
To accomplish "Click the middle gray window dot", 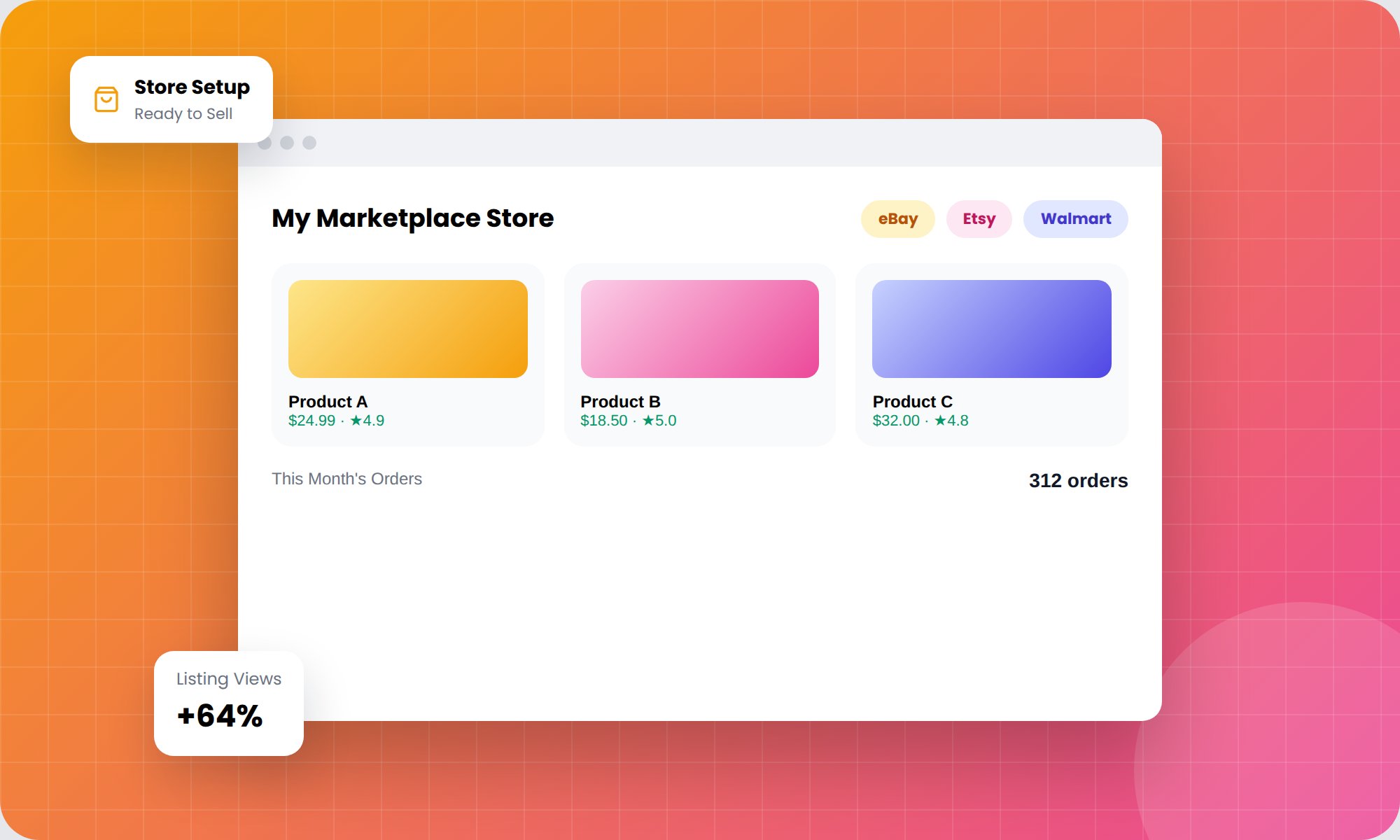I will pyautogui.click(x=287, y=143).
